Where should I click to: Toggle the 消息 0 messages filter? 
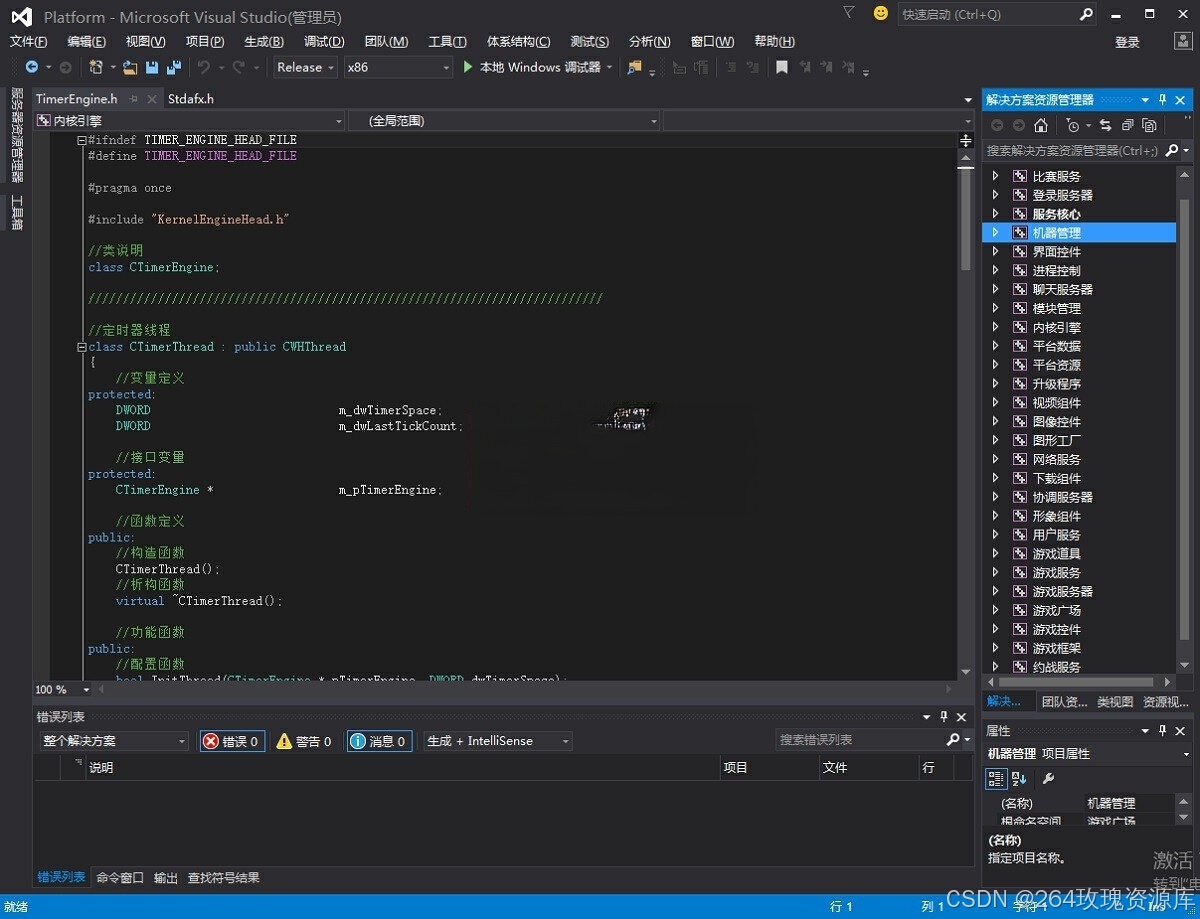pos(379,741)
